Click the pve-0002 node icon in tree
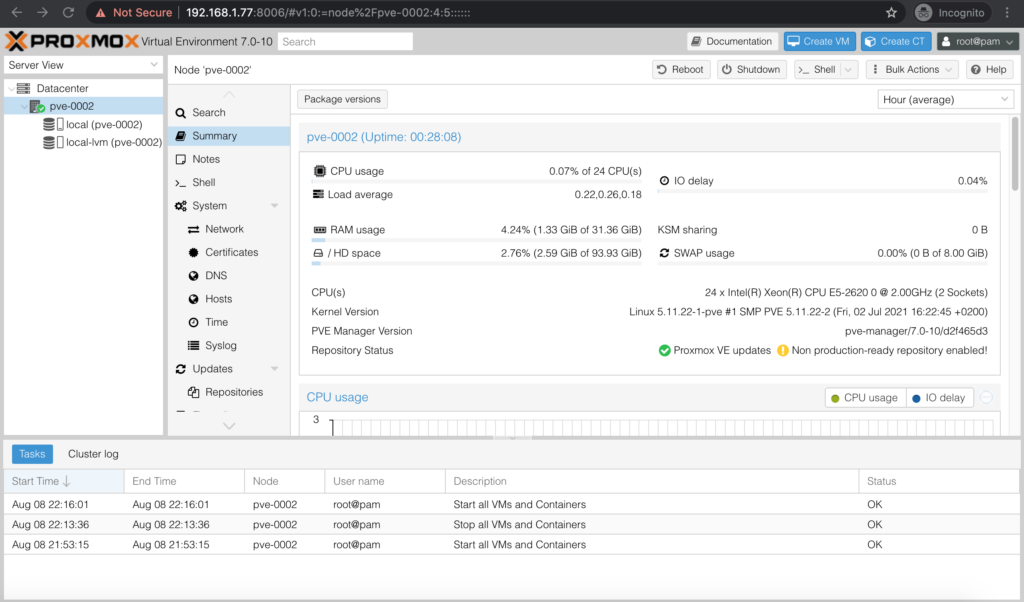Viewport: 1024px width, 602px height. pos(37,106)
